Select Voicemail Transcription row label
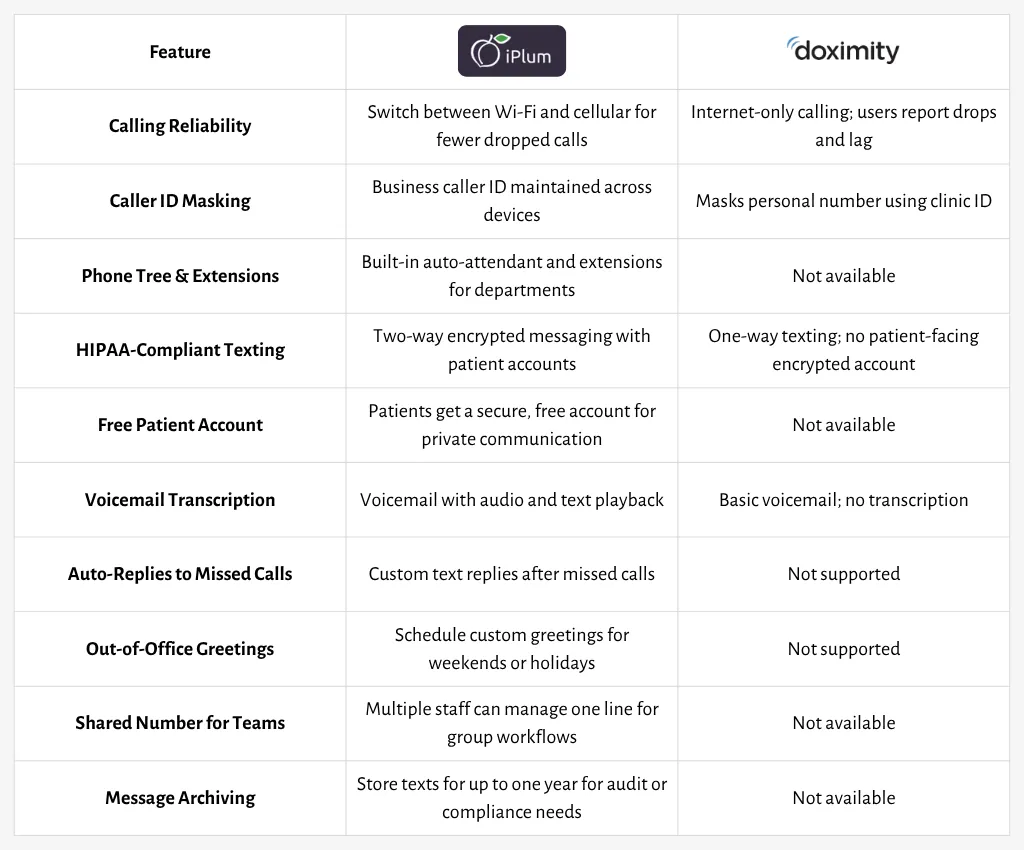The image size is (1024, 850). pos(180,499)
